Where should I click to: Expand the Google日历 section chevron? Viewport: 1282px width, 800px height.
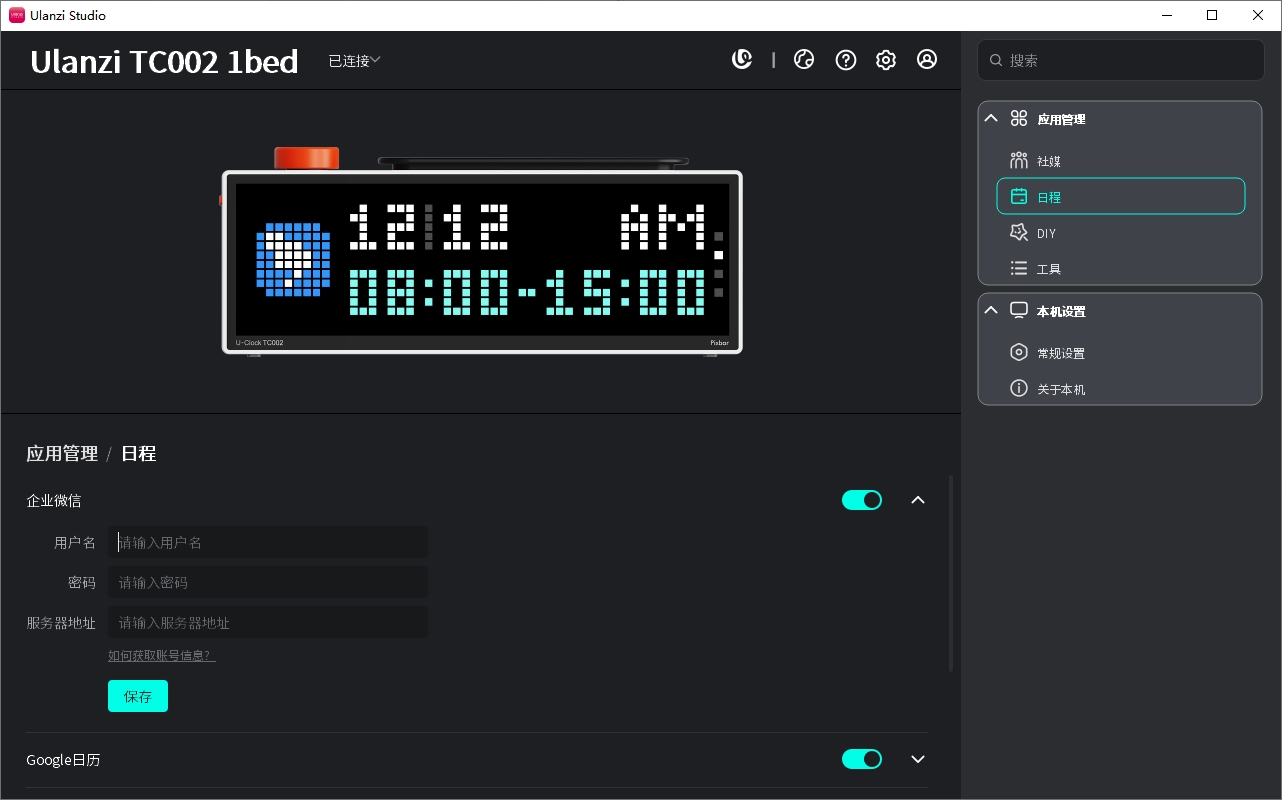point(918,759)
